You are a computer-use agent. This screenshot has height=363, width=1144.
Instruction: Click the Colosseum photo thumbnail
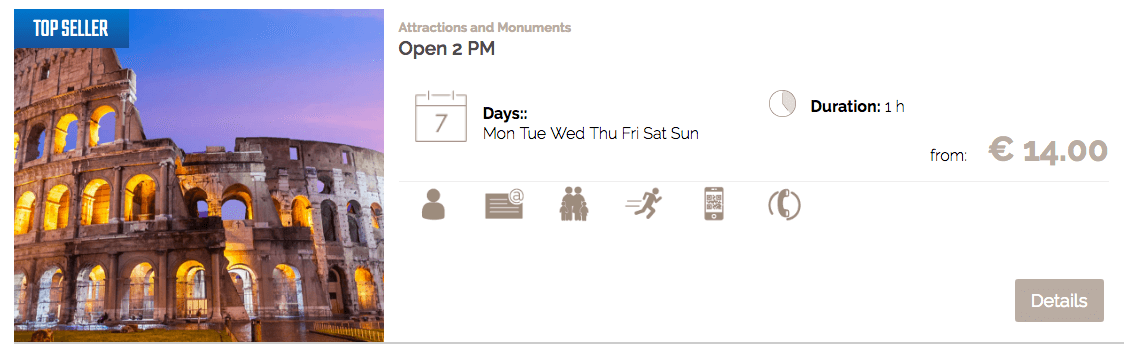(x=198, y=176)
